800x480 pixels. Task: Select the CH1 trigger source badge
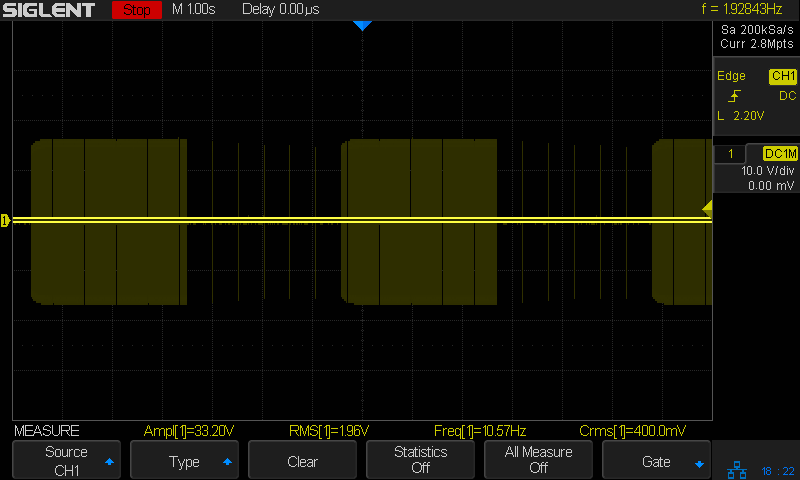point(783,76)
